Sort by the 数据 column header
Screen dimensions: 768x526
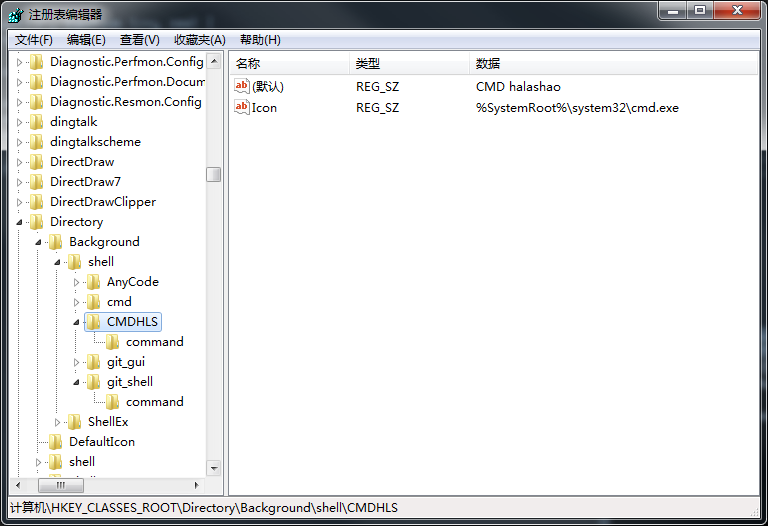point(614,63)
